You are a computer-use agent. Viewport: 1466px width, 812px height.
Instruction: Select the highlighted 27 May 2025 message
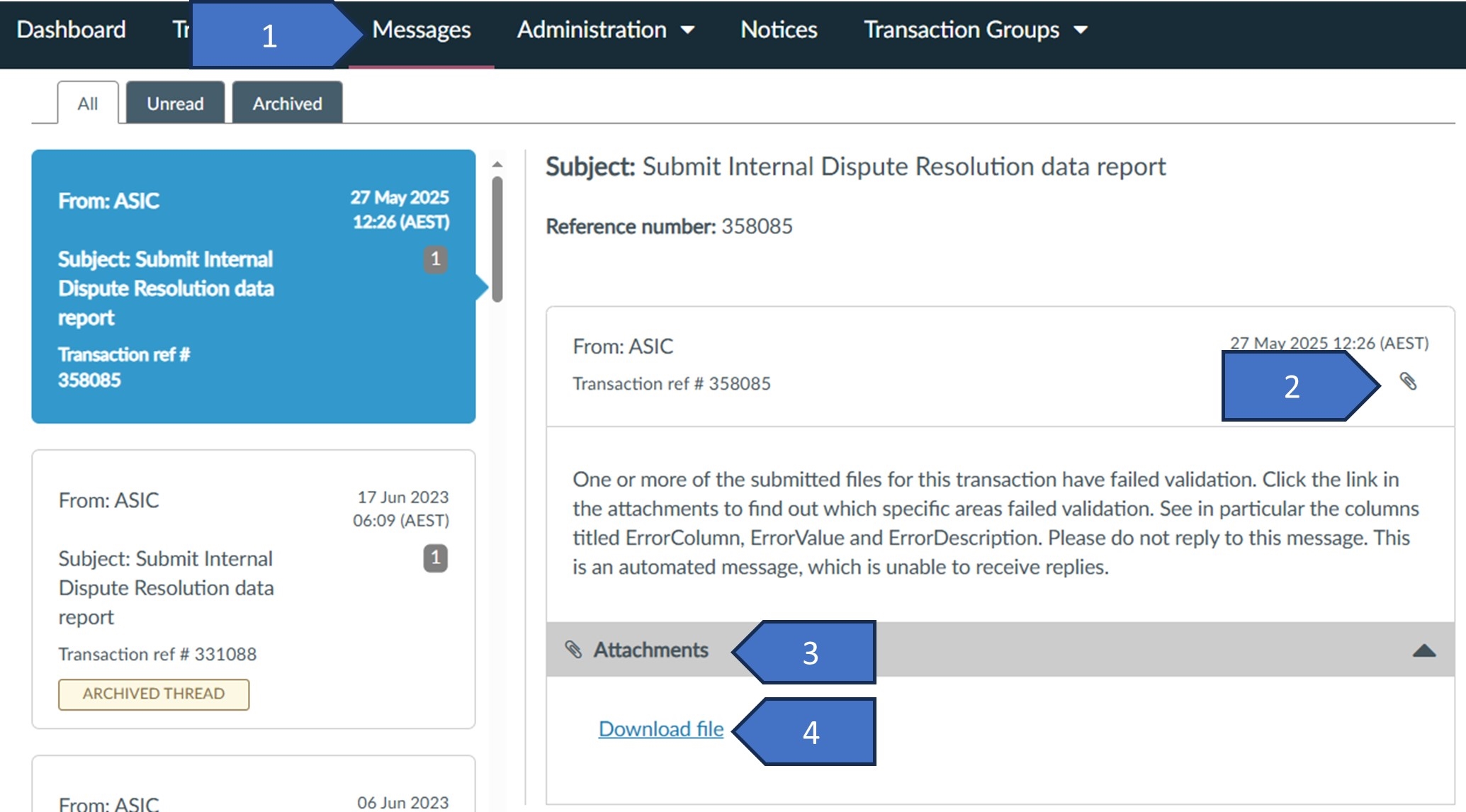coord(253,283)
